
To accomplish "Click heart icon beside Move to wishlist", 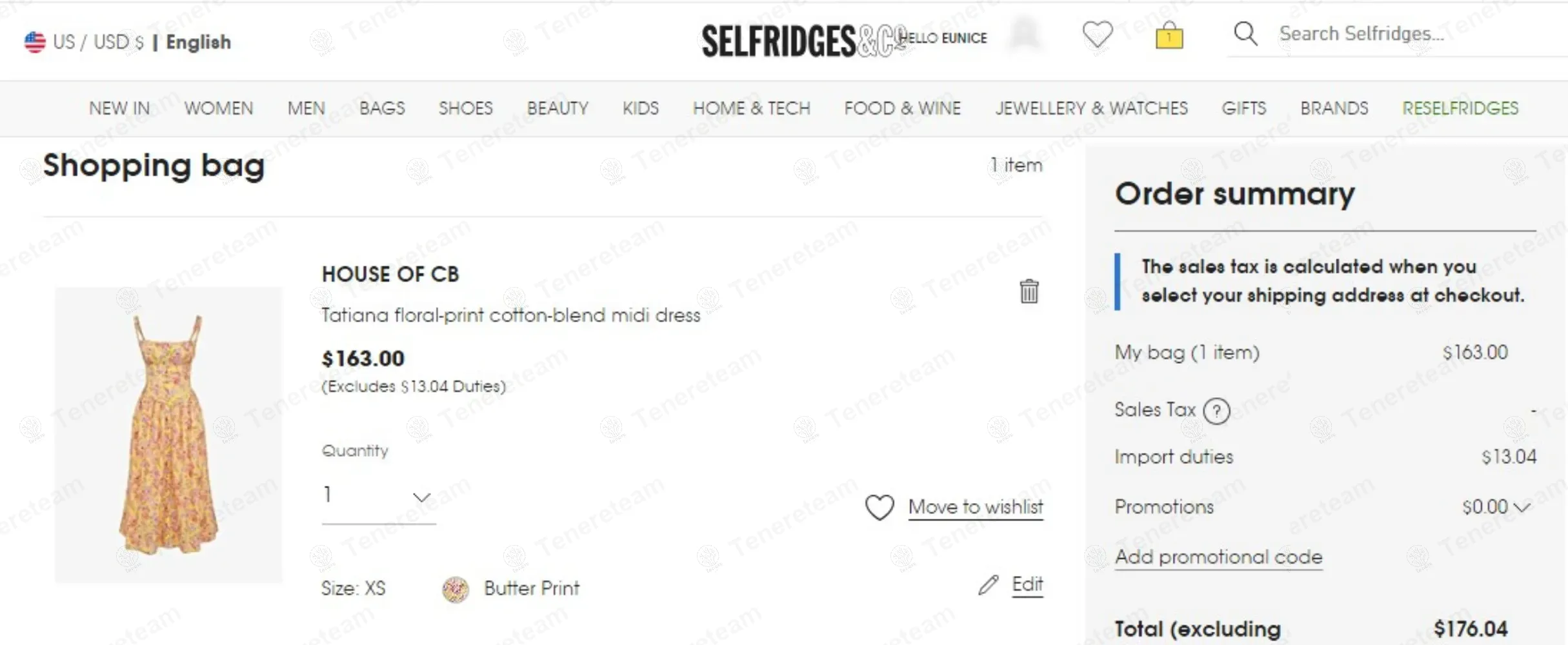I will pos(879,508).
